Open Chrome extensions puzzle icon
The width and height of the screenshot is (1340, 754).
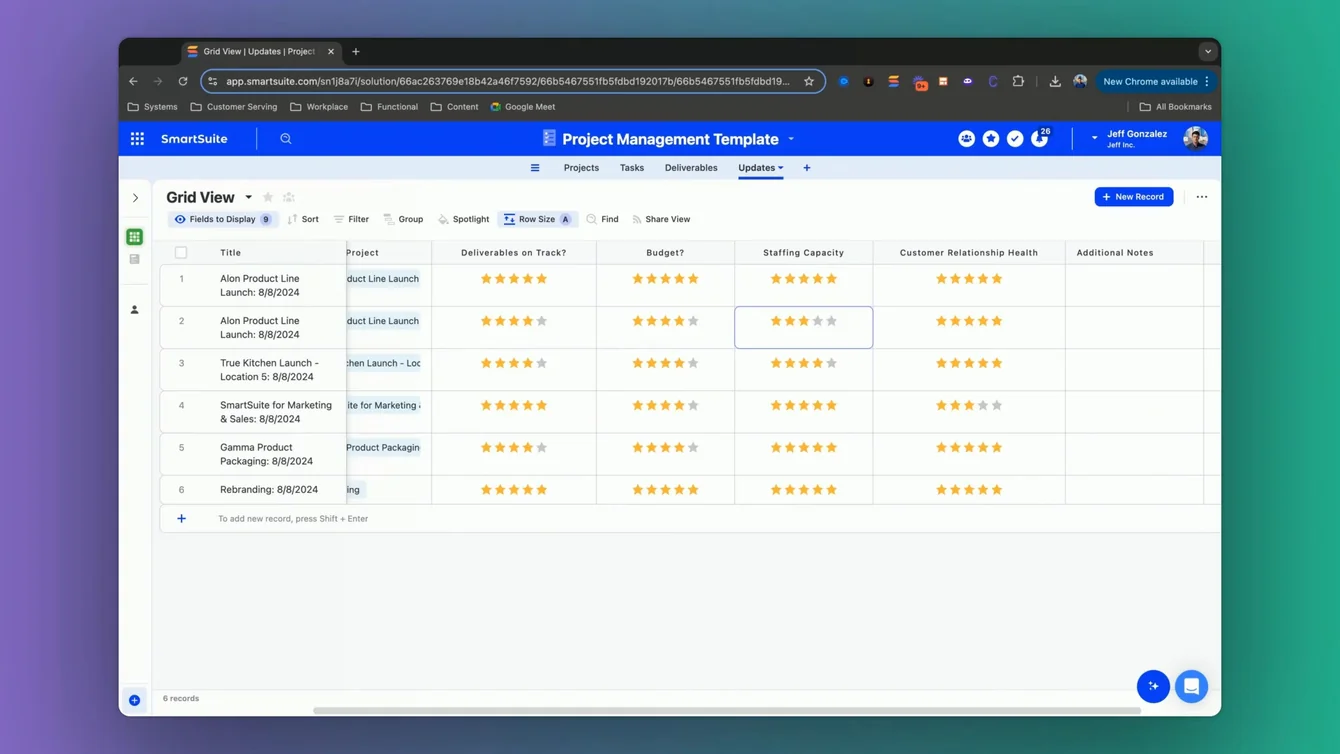[1018, 81]
